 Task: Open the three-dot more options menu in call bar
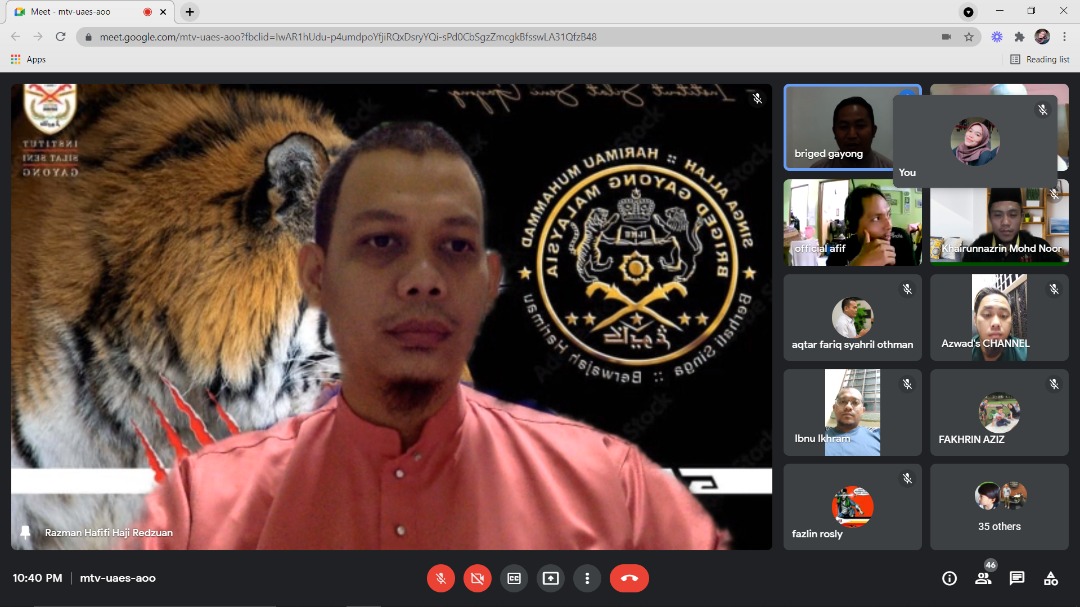pos(587,578)
